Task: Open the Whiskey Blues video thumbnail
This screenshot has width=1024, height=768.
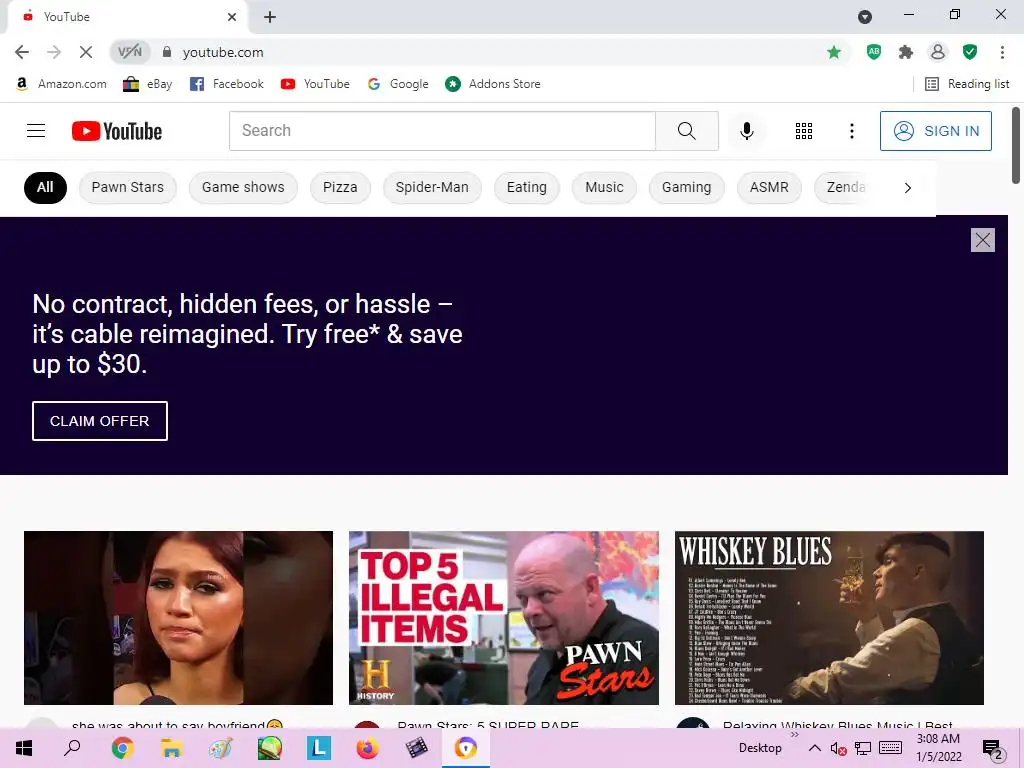Action: [829, 618]
